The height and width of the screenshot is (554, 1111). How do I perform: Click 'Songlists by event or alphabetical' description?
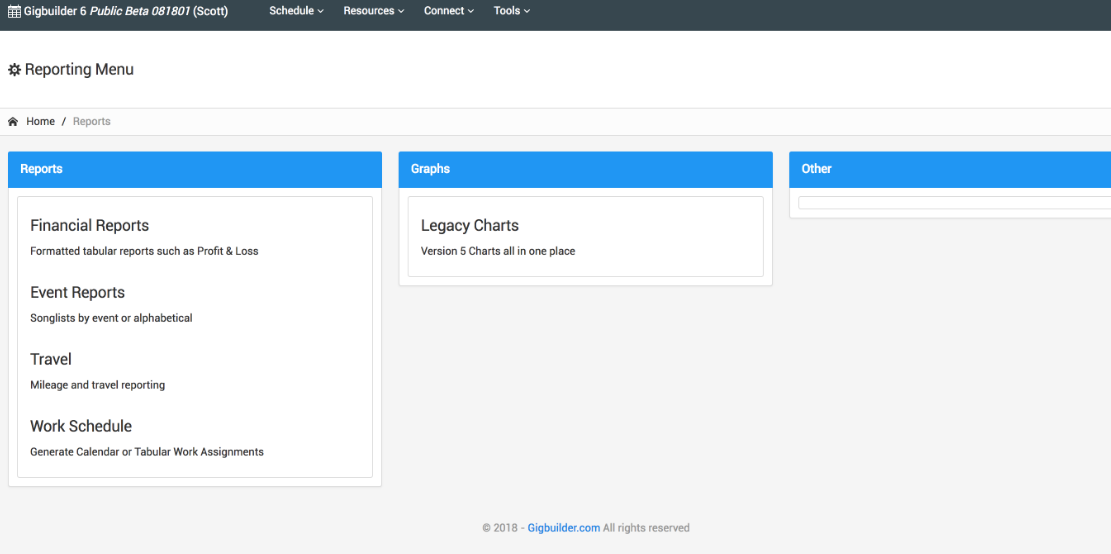coord(111,318)
